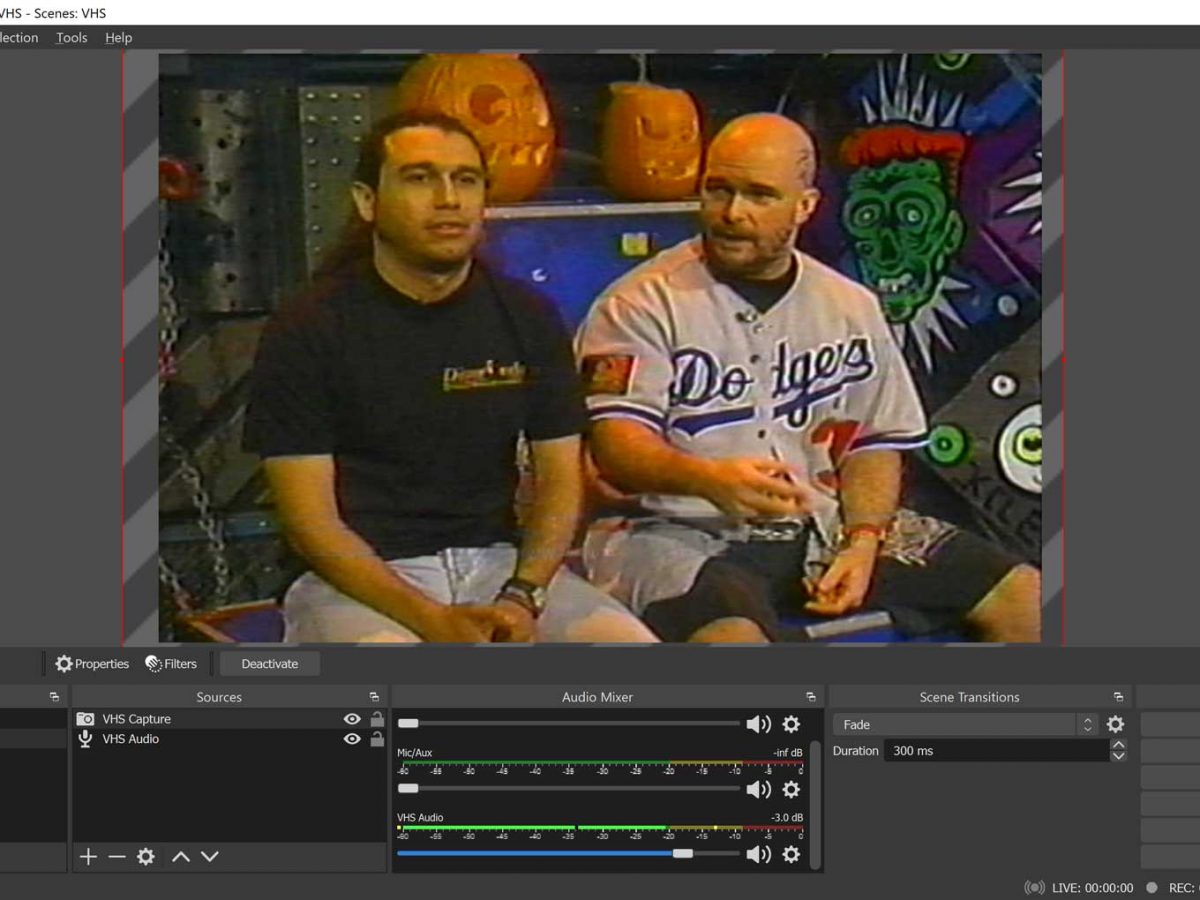Undock the Audio Mixer panel using its pop-out icon
Image resolution: width=1200 pixels, height=900 pixels.
(x=810, y=697)
